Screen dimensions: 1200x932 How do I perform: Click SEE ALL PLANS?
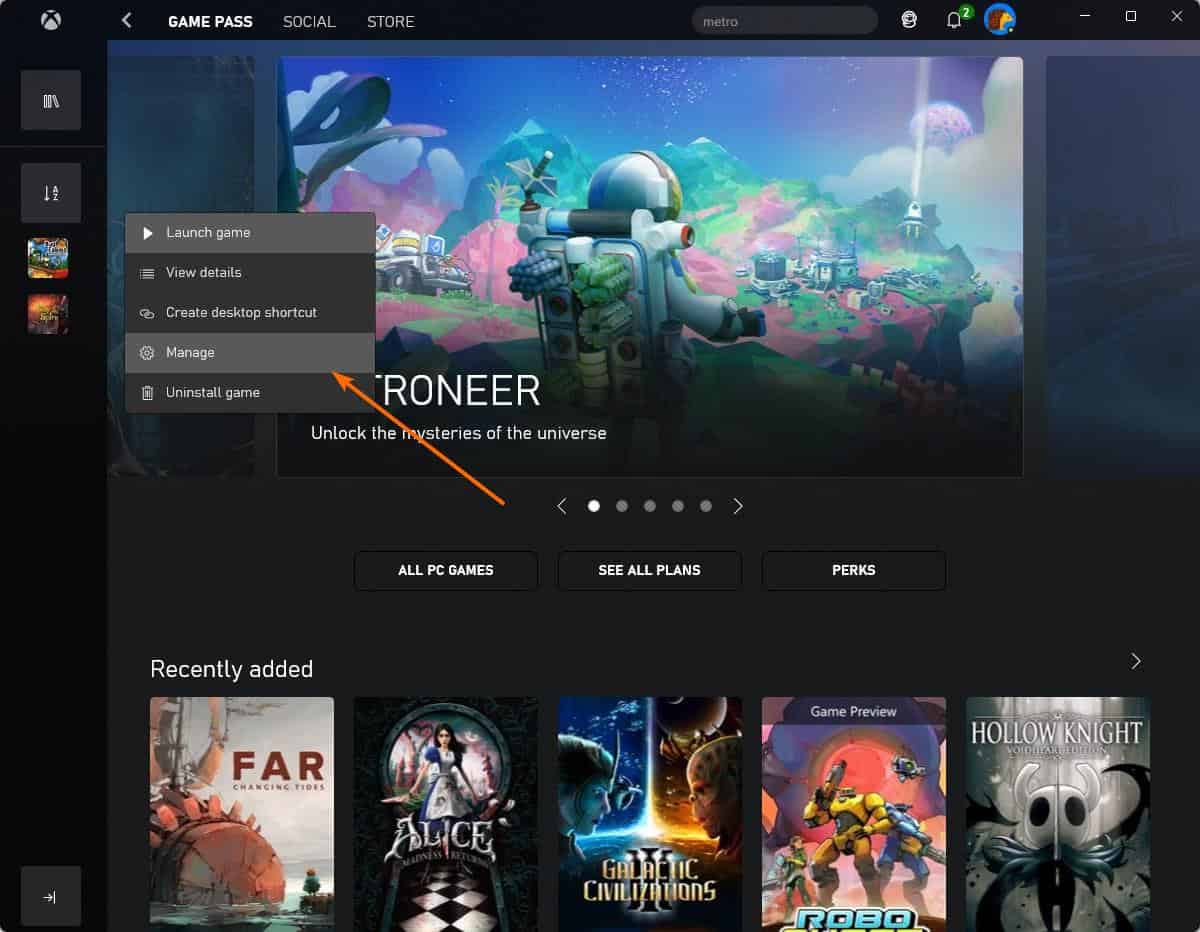649,570
